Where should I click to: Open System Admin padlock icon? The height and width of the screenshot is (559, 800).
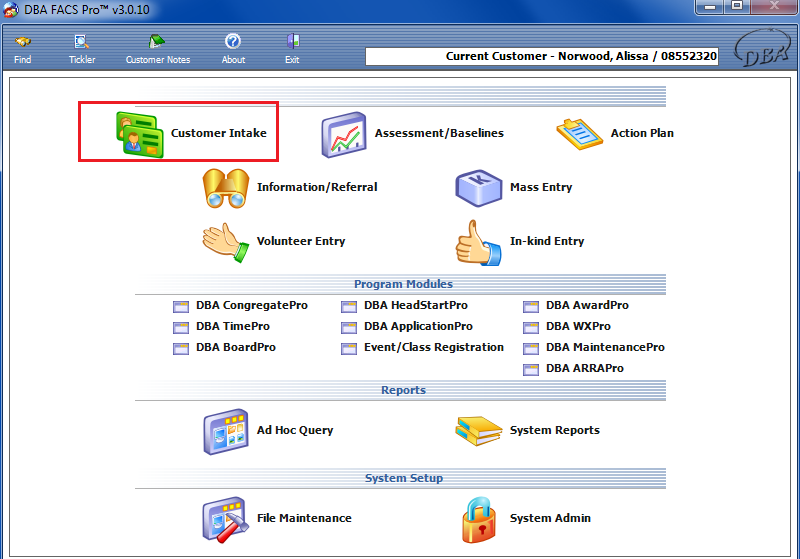tap(478, 518)
